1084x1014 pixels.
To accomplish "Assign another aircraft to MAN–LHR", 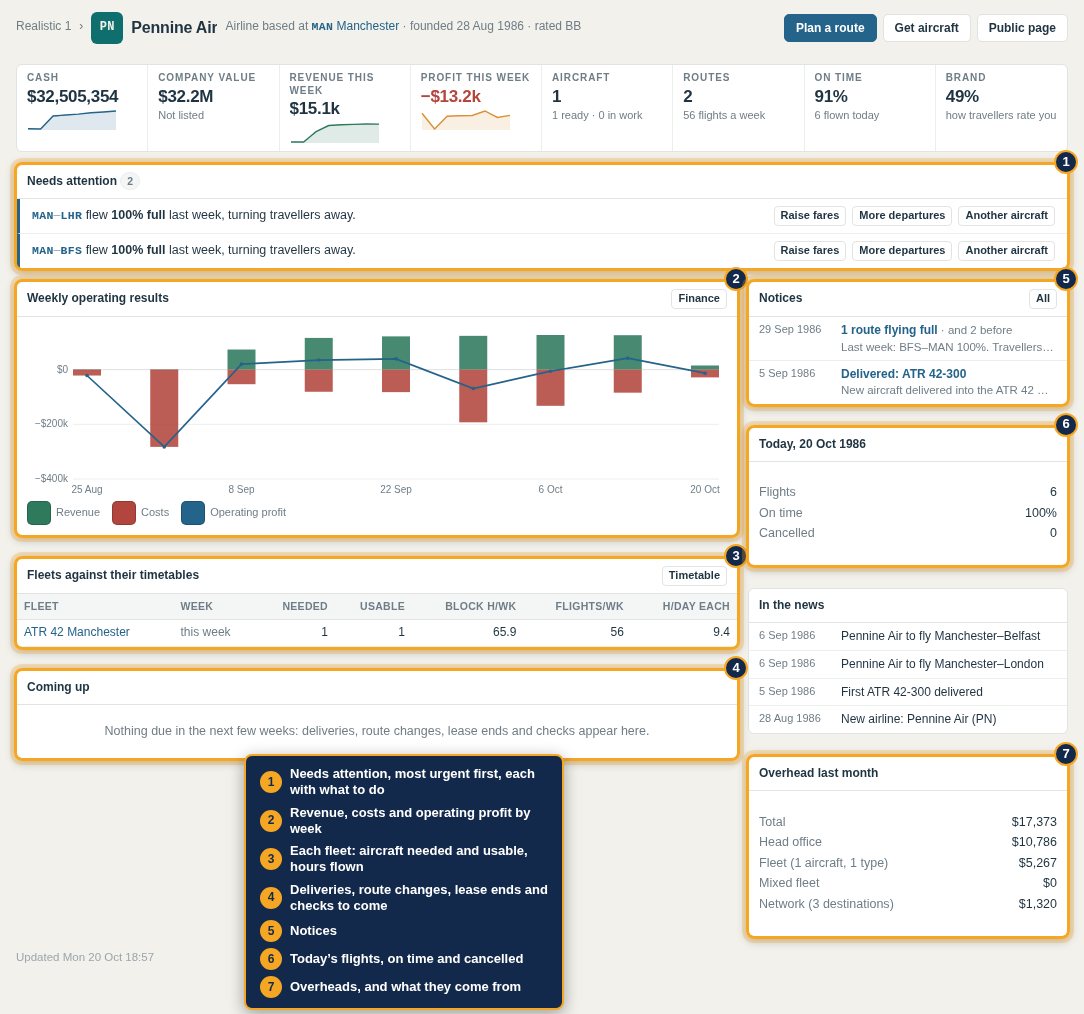I will 1006,216.
